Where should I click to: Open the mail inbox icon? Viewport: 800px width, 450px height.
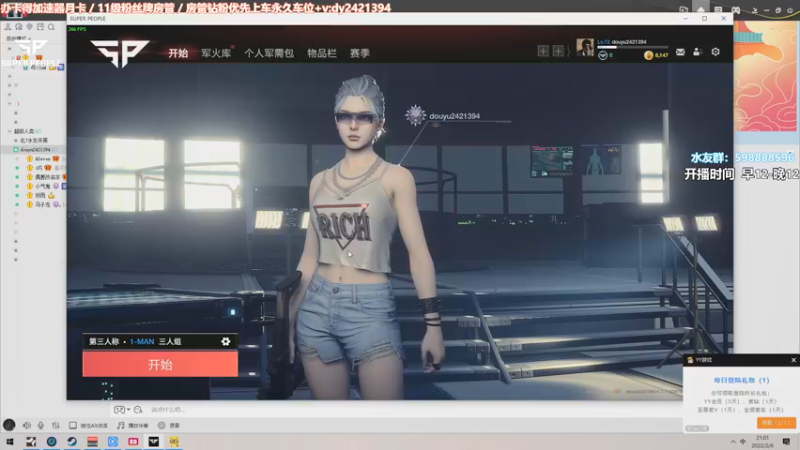click(x=680, y=52)
